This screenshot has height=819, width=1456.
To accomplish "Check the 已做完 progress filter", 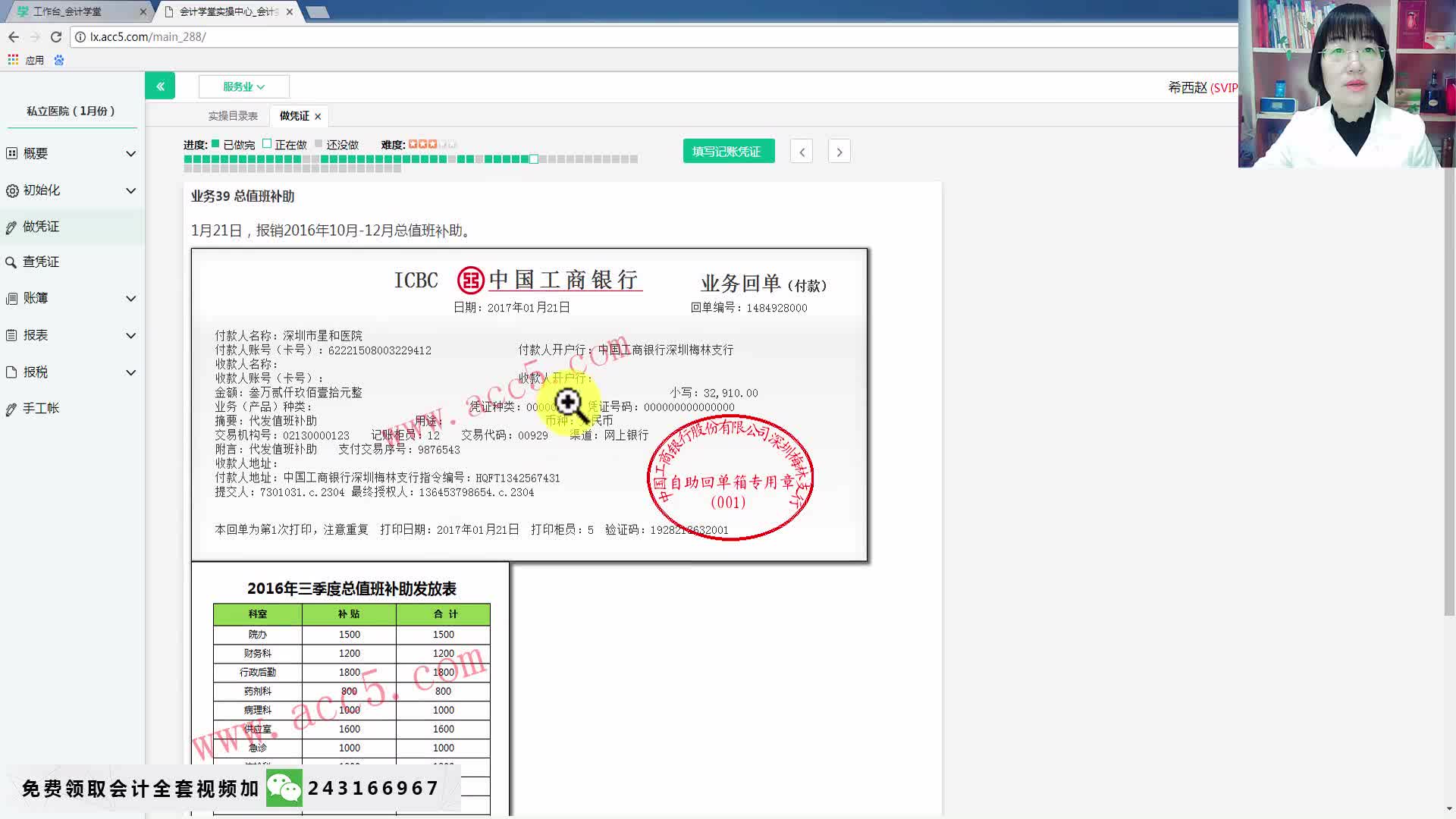I will [215, 143].
